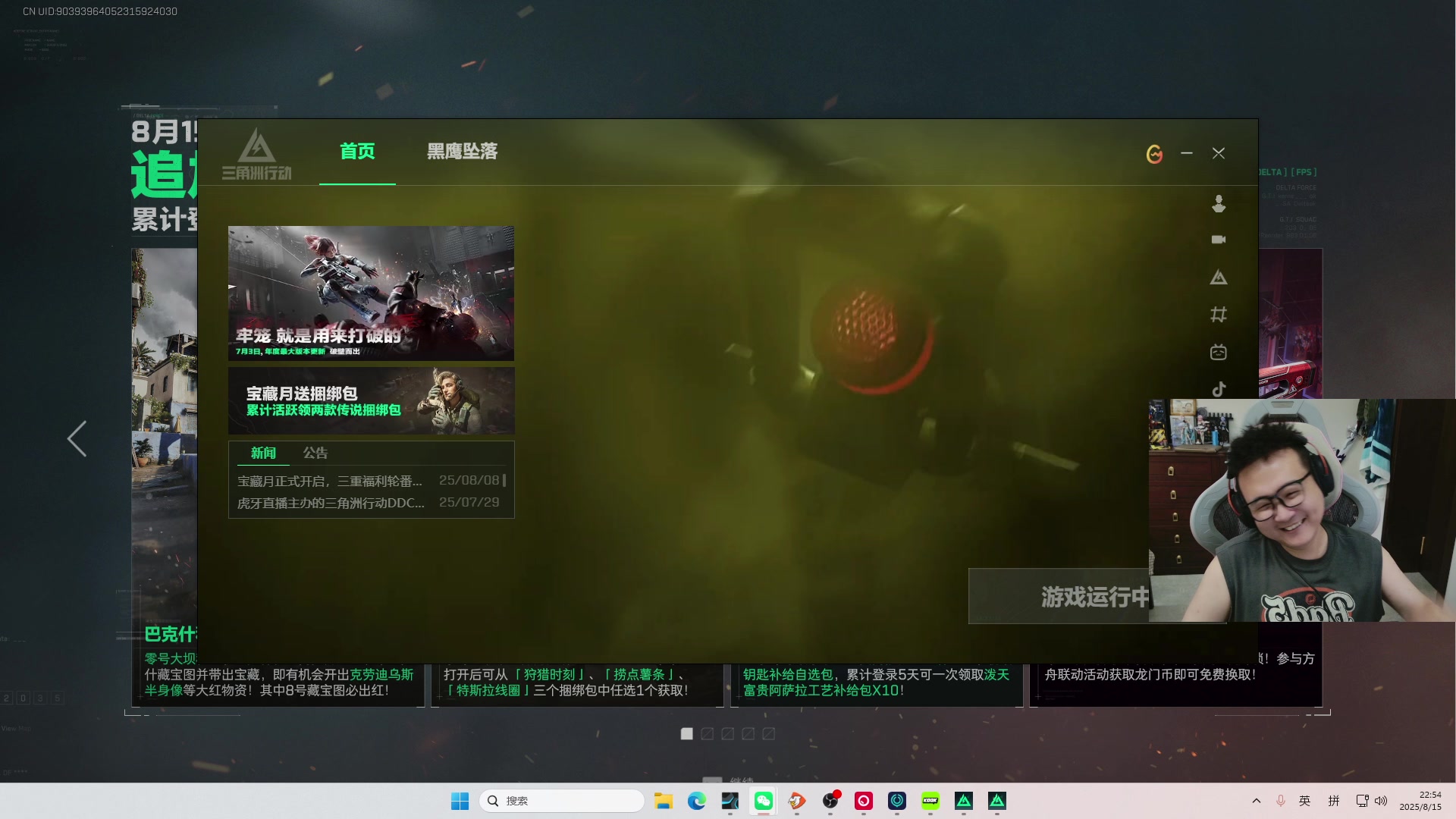Click the 游戏运行中 game status button
1456x819 pixels.
tap(1059, 596)
